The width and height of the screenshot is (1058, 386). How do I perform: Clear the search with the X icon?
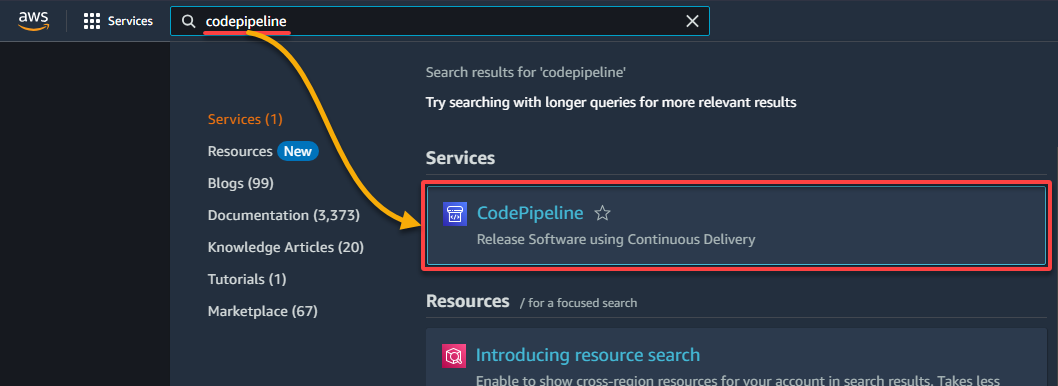coord(692,22)
